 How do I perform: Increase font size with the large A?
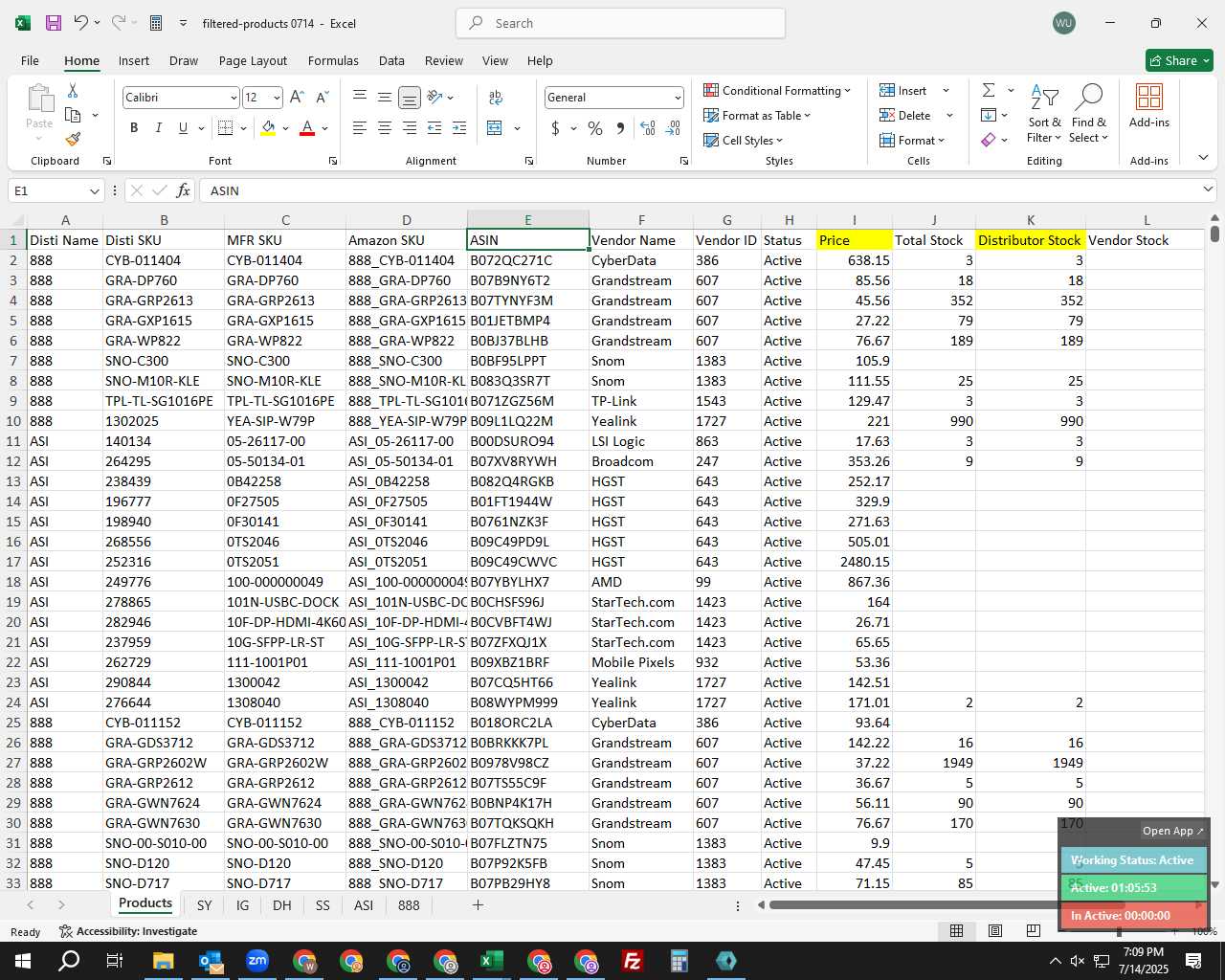coord(297,98)
